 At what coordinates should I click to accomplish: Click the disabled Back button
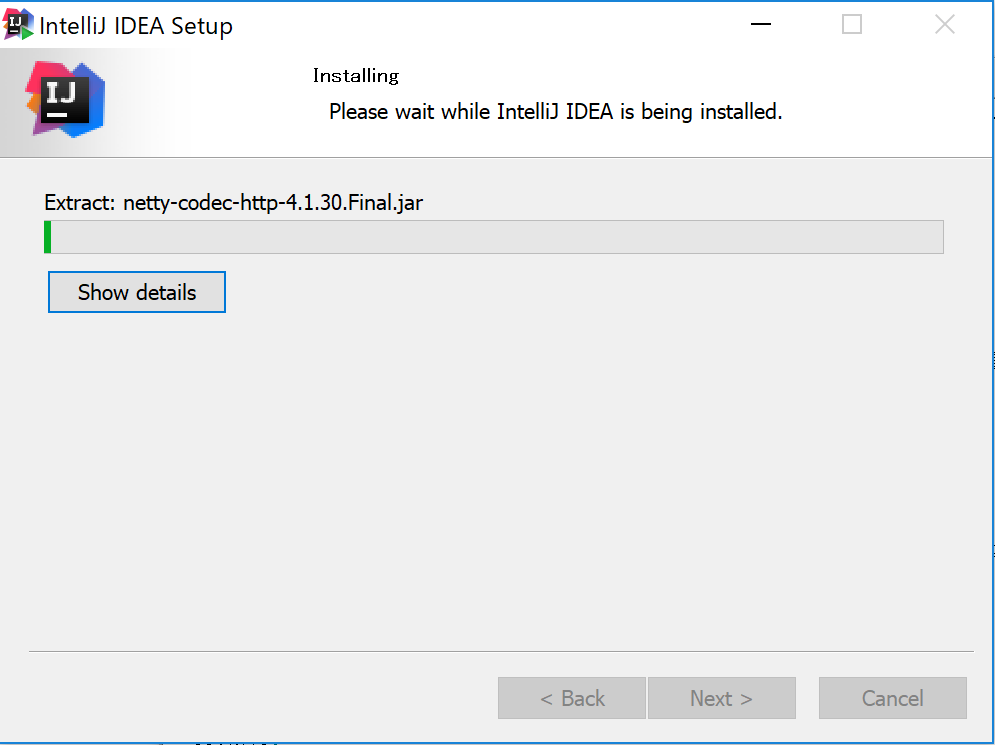(571, 698)
